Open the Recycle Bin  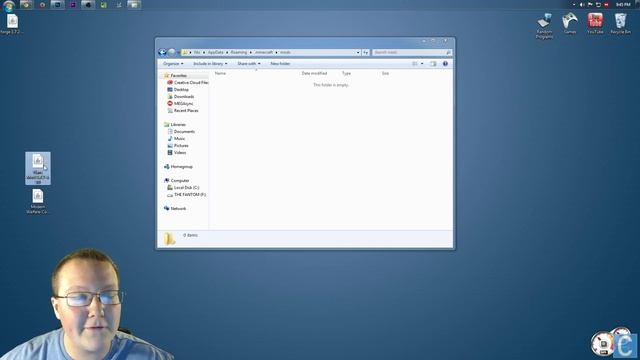click(620, 23)
